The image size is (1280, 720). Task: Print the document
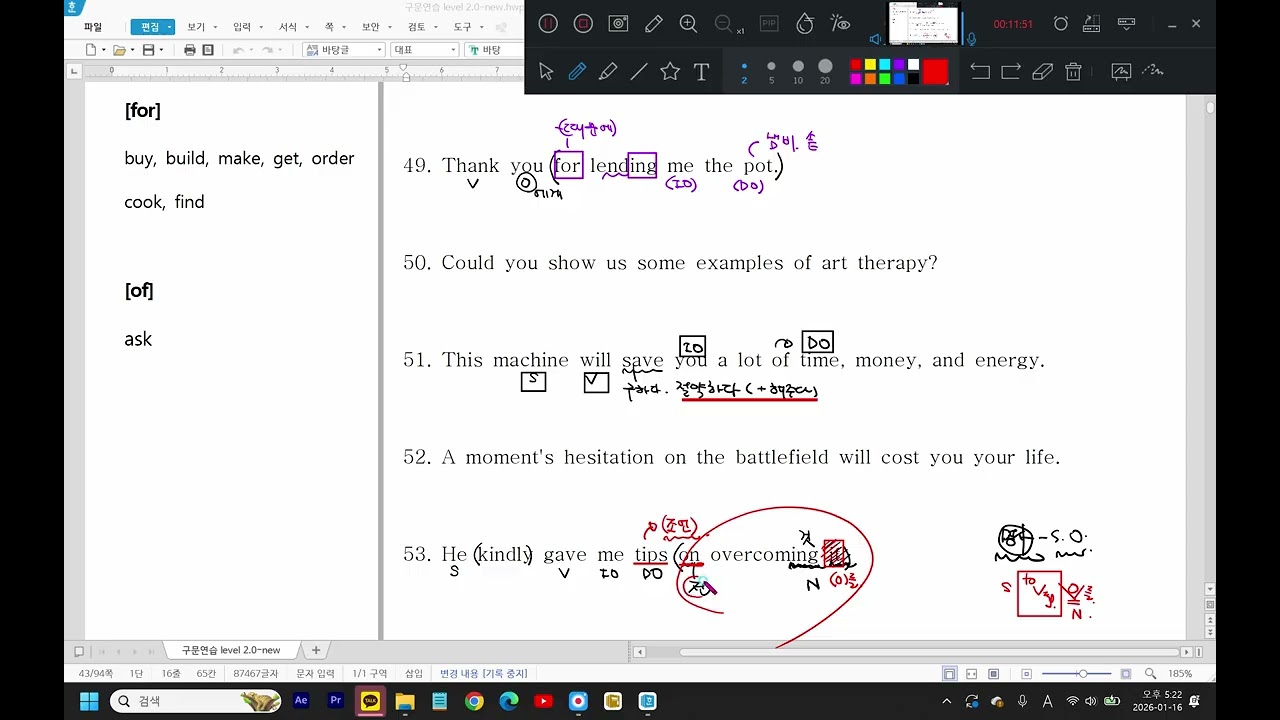[190, 50]
